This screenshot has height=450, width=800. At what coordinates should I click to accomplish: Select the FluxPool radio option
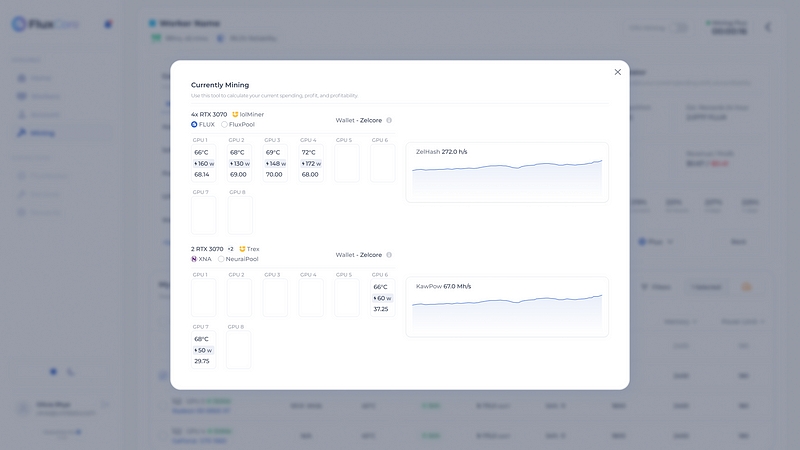pyautogui.click(x=224, y=124)
